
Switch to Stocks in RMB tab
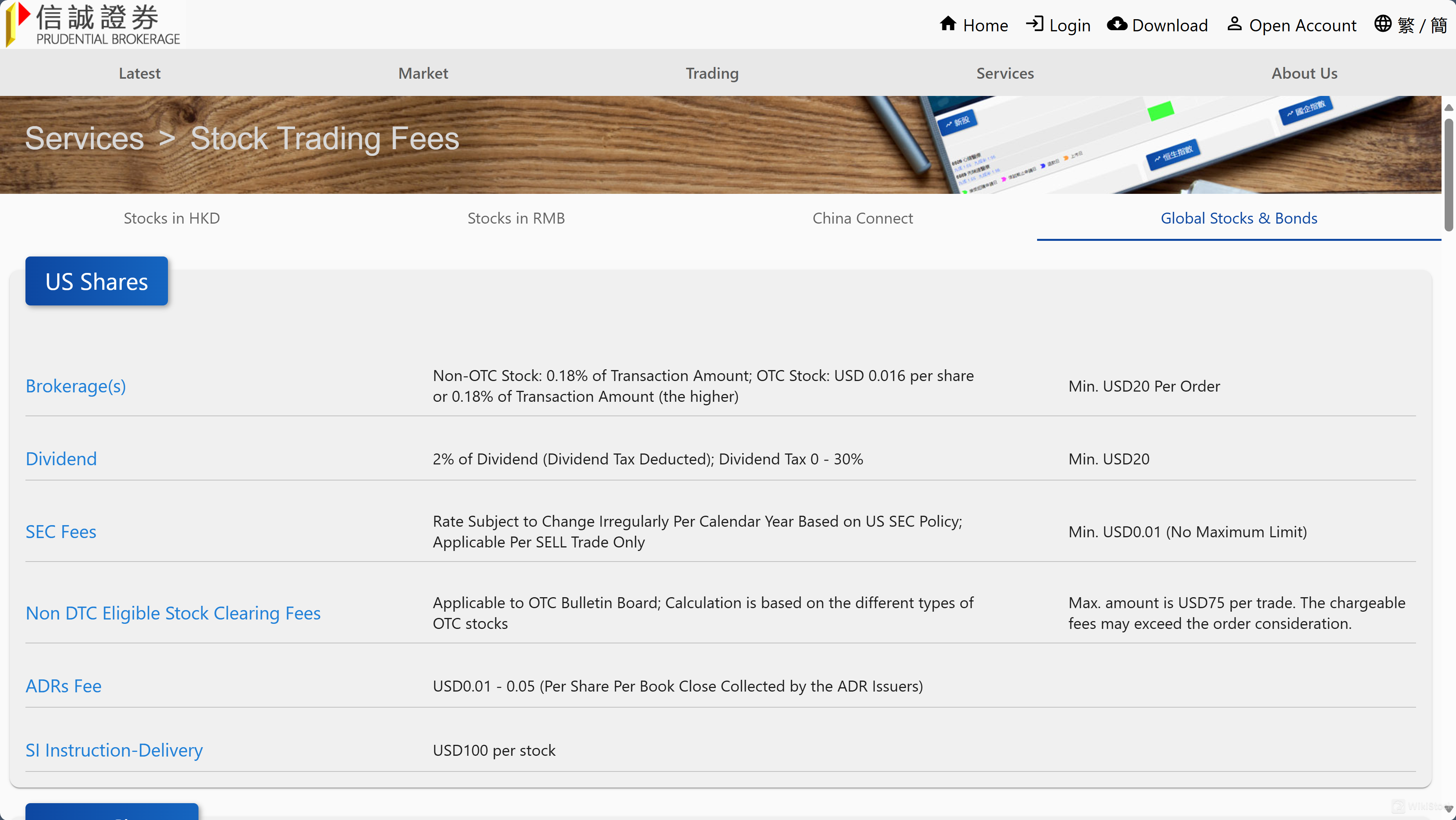coord(516,218)
